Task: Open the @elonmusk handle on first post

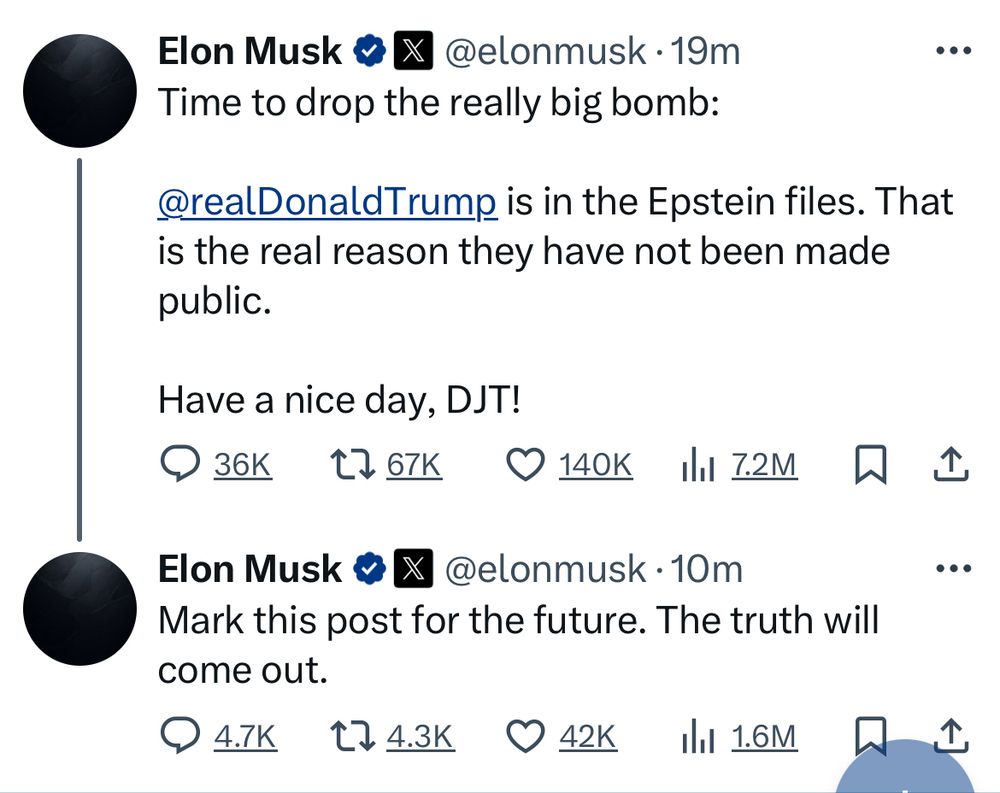Action: (545, 52)
